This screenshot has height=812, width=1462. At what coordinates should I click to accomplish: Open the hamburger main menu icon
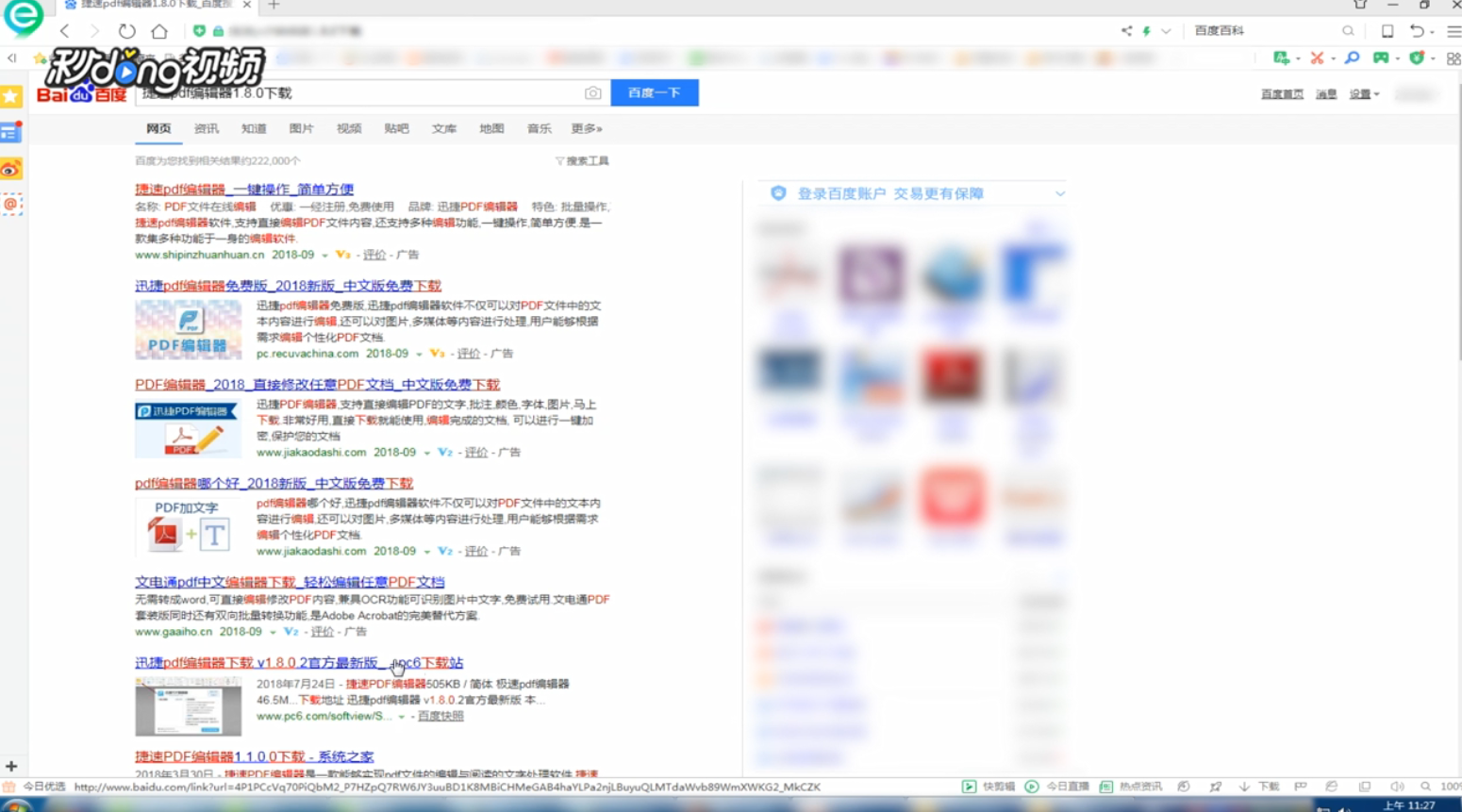click(x=1454, y=31)
